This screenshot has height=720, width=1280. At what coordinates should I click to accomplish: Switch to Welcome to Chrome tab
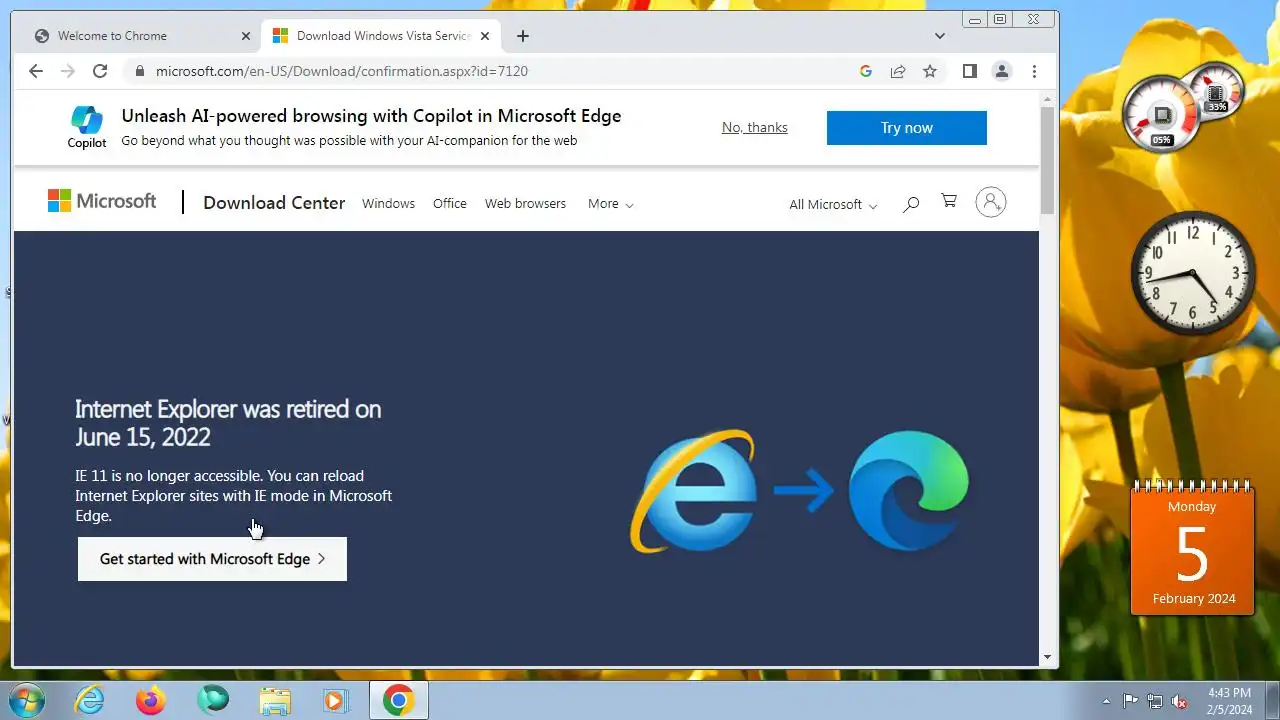[x=141, y=36]
